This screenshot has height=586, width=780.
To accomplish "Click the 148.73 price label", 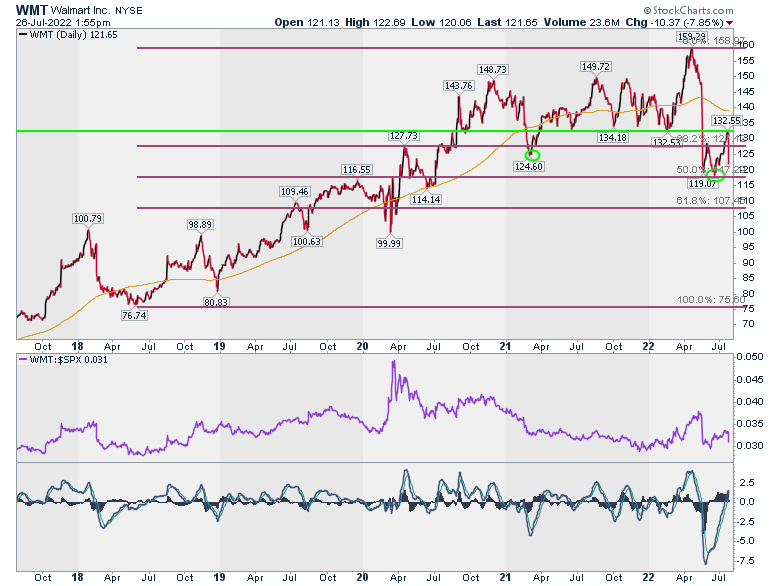I will [492, 70].
